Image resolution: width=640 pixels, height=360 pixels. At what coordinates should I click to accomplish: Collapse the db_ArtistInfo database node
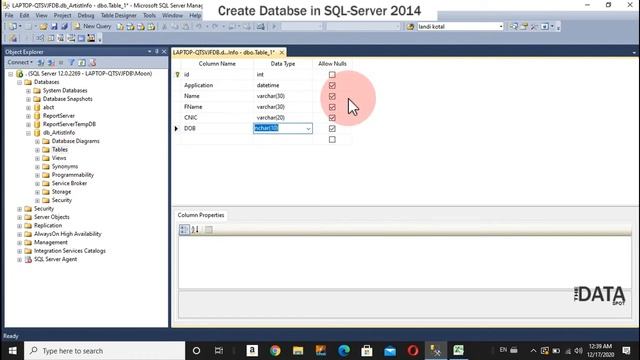click(x=28, y=133)
